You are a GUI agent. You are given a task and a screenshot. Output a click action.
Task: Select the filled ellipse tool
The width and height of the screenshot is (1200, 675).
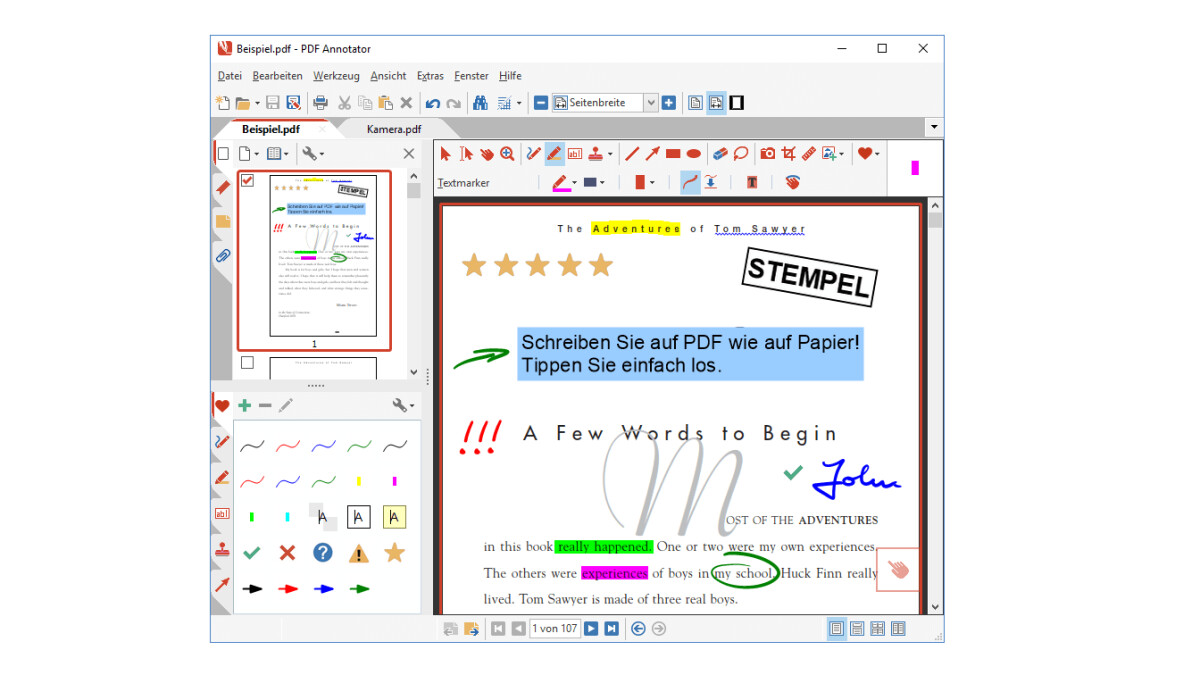(694, 154)
